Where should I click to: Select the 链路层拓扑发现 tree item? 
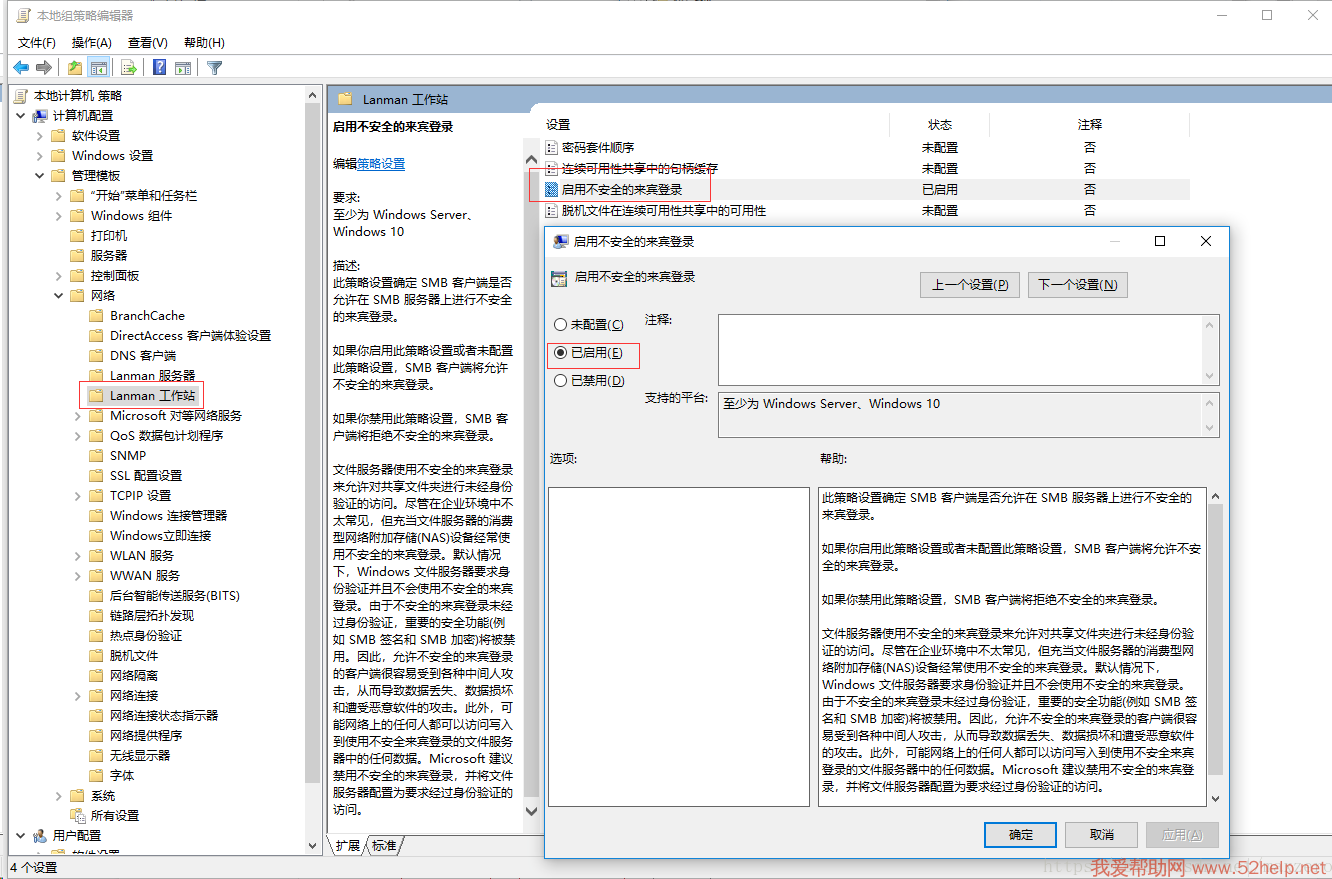coord(152,615)
